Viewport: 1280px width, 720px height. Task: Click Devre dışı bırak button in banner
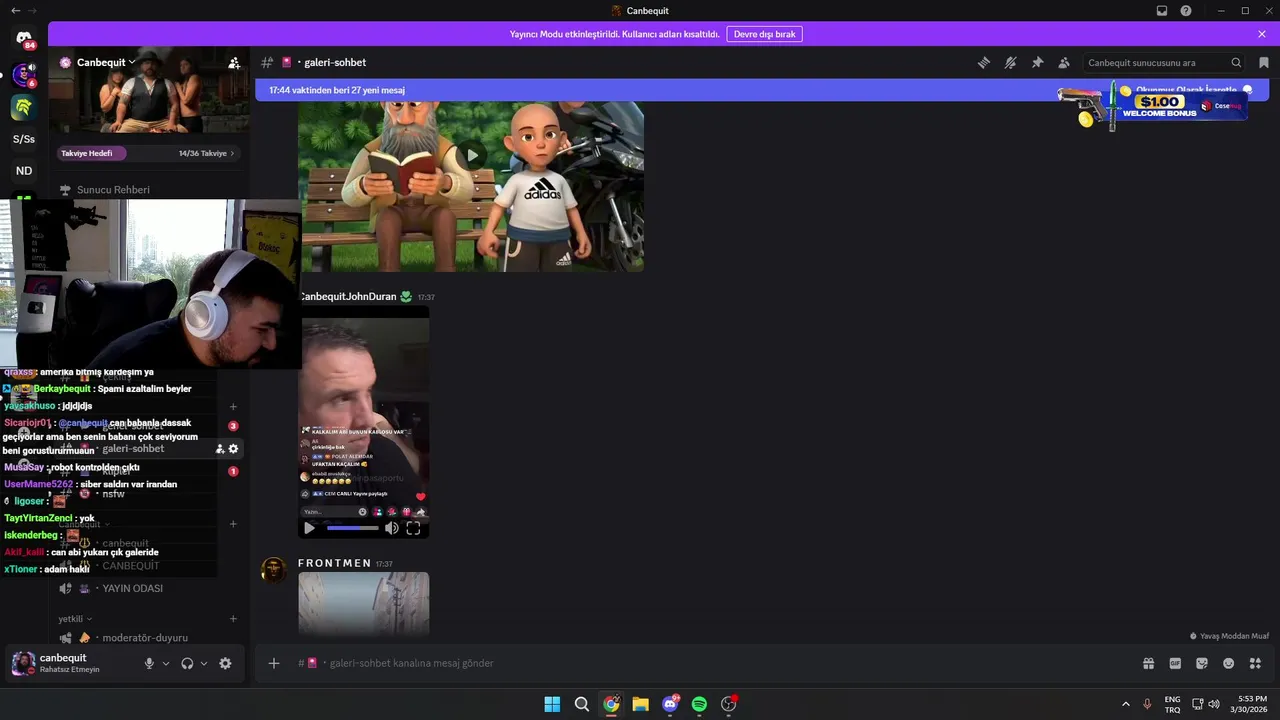(x=764, y=34)
